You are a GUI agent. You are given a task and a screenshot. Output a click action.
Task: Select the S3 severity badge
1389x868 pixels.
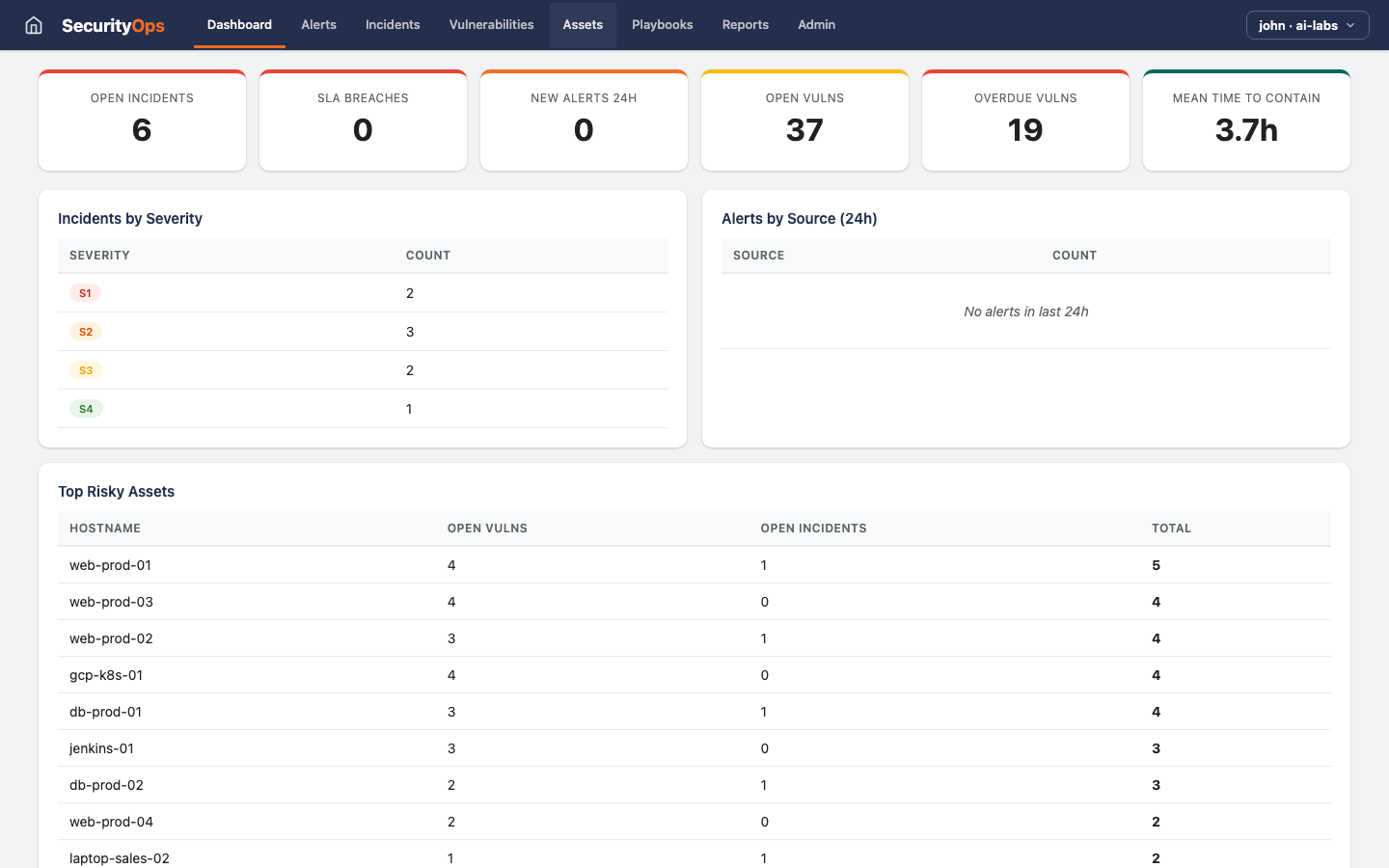[x=86, y=369]
